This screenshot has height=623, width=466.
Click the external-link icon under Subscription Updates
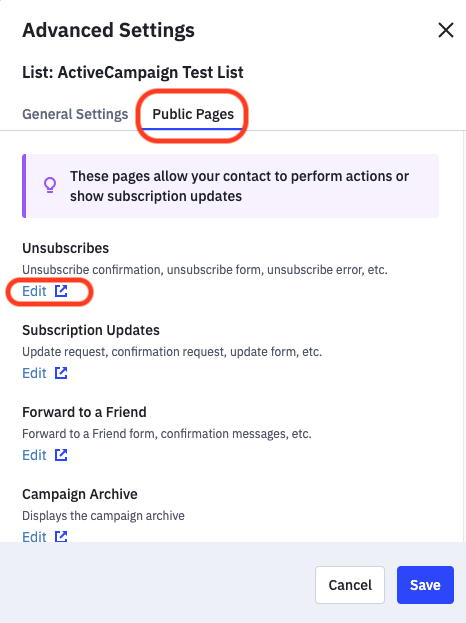coord(61,373)
